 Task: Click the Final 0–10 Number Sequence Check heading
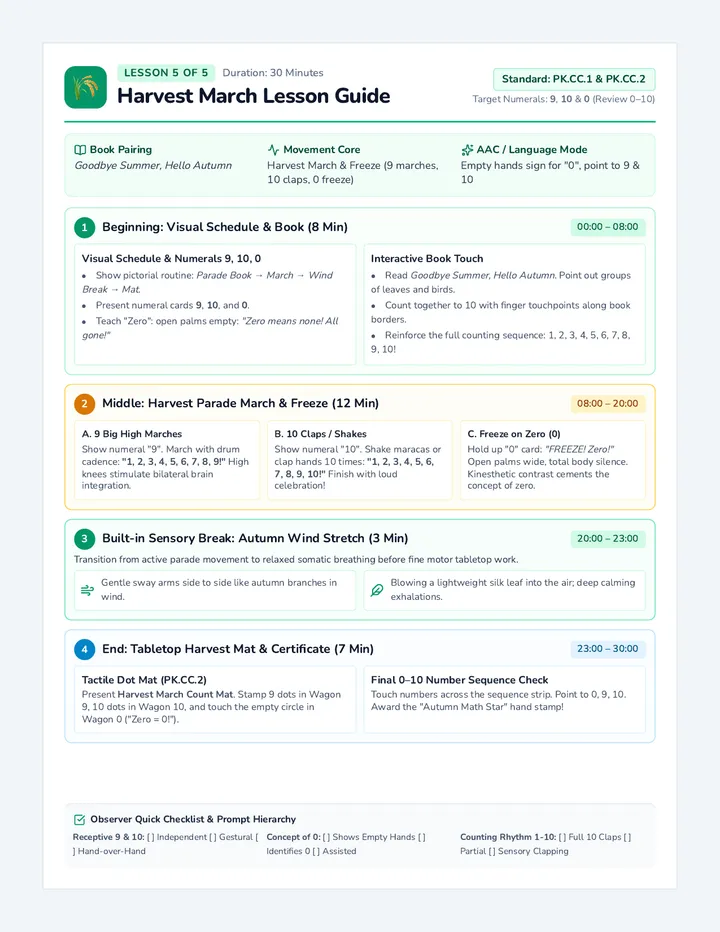point(460,680)
